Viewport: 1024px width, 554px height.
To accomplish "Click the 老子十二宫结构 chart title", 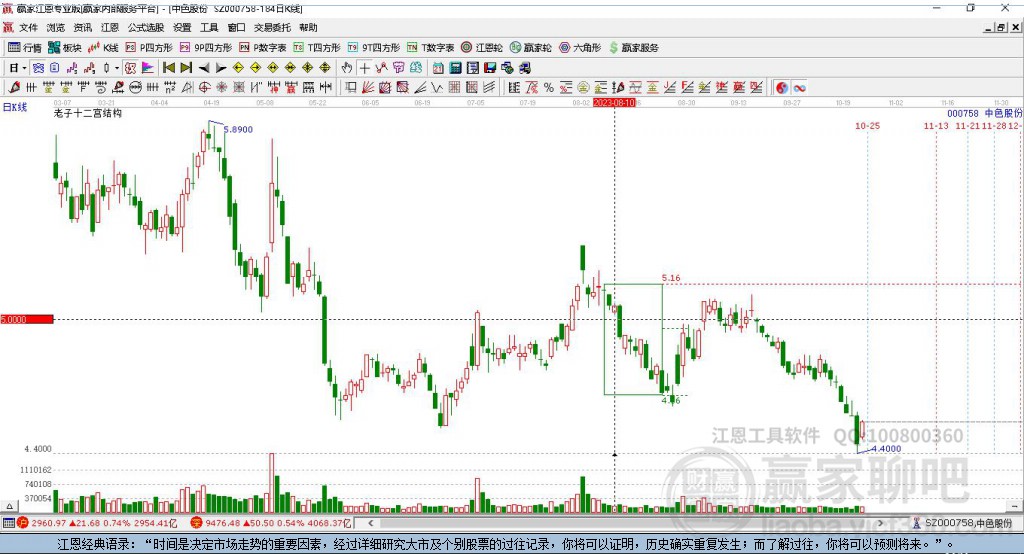I will coord(88,113).
